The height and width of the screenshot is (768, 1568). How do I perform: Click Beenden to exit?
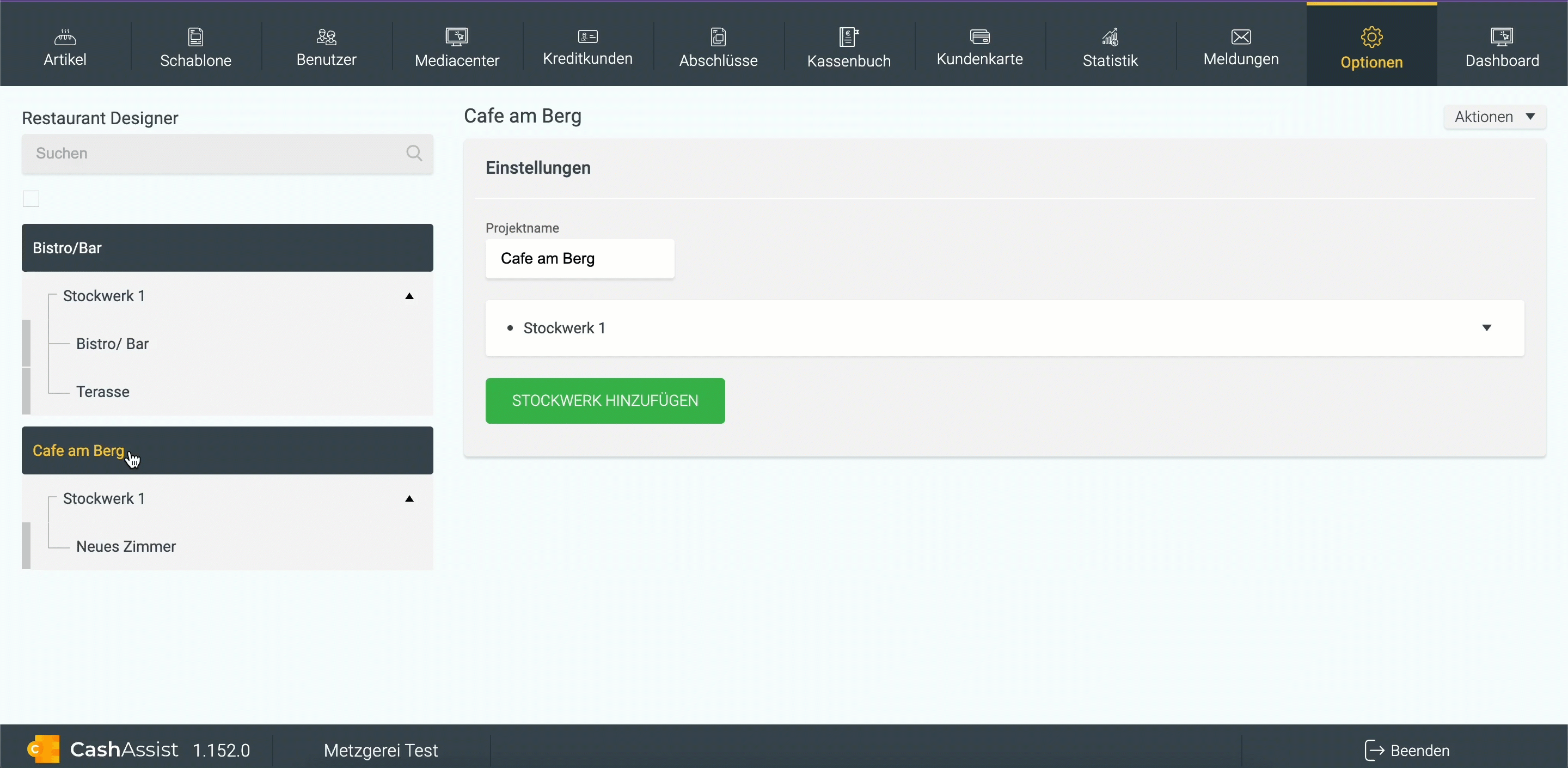1407,751
